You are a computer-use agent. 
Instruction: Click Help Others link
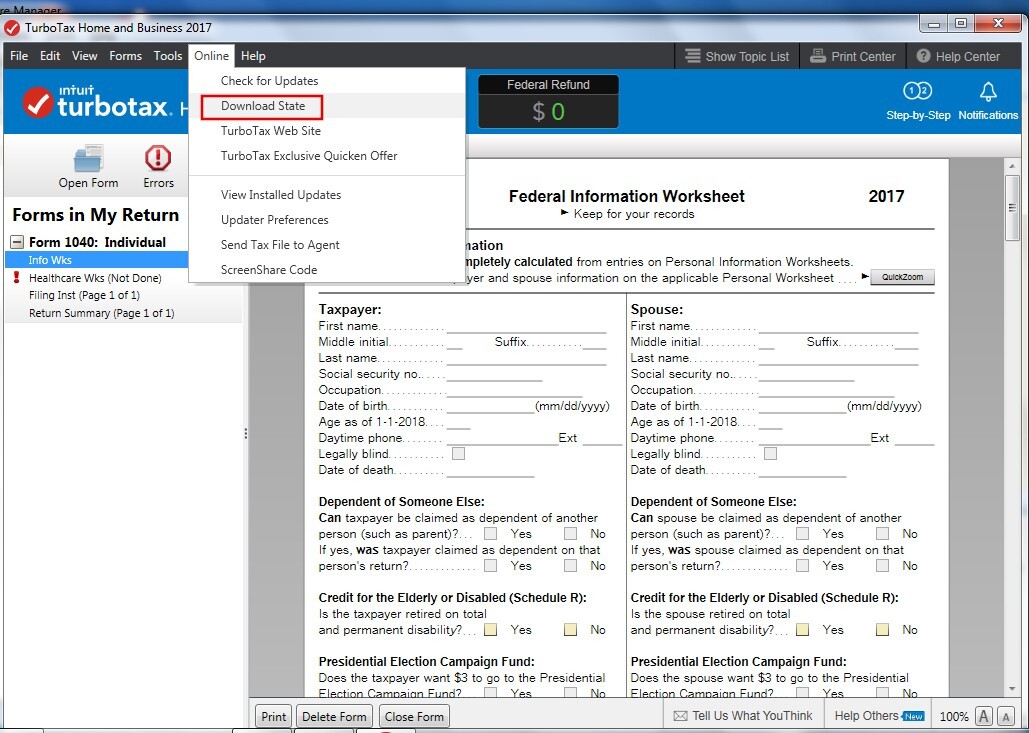pos(866,715)
